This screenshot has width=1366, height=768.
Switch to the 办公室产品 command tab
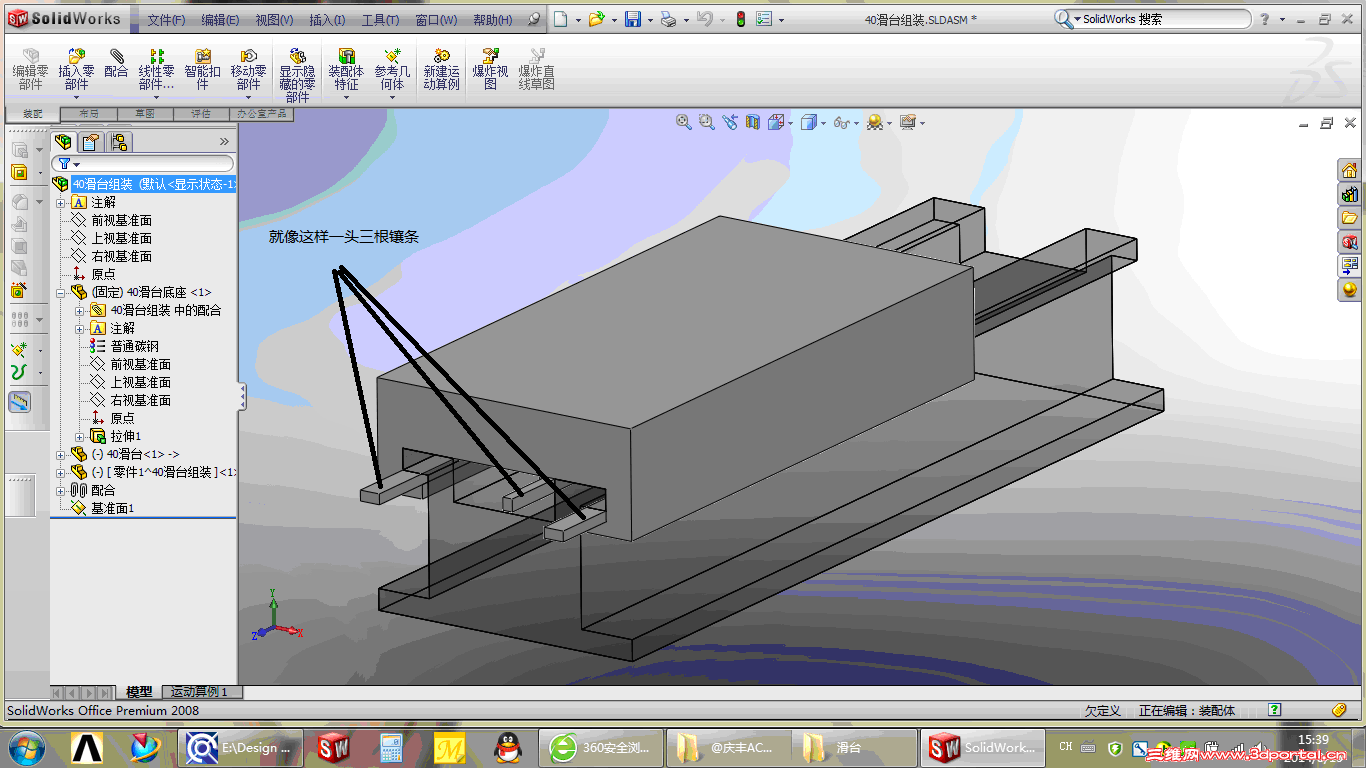[261, 114]
